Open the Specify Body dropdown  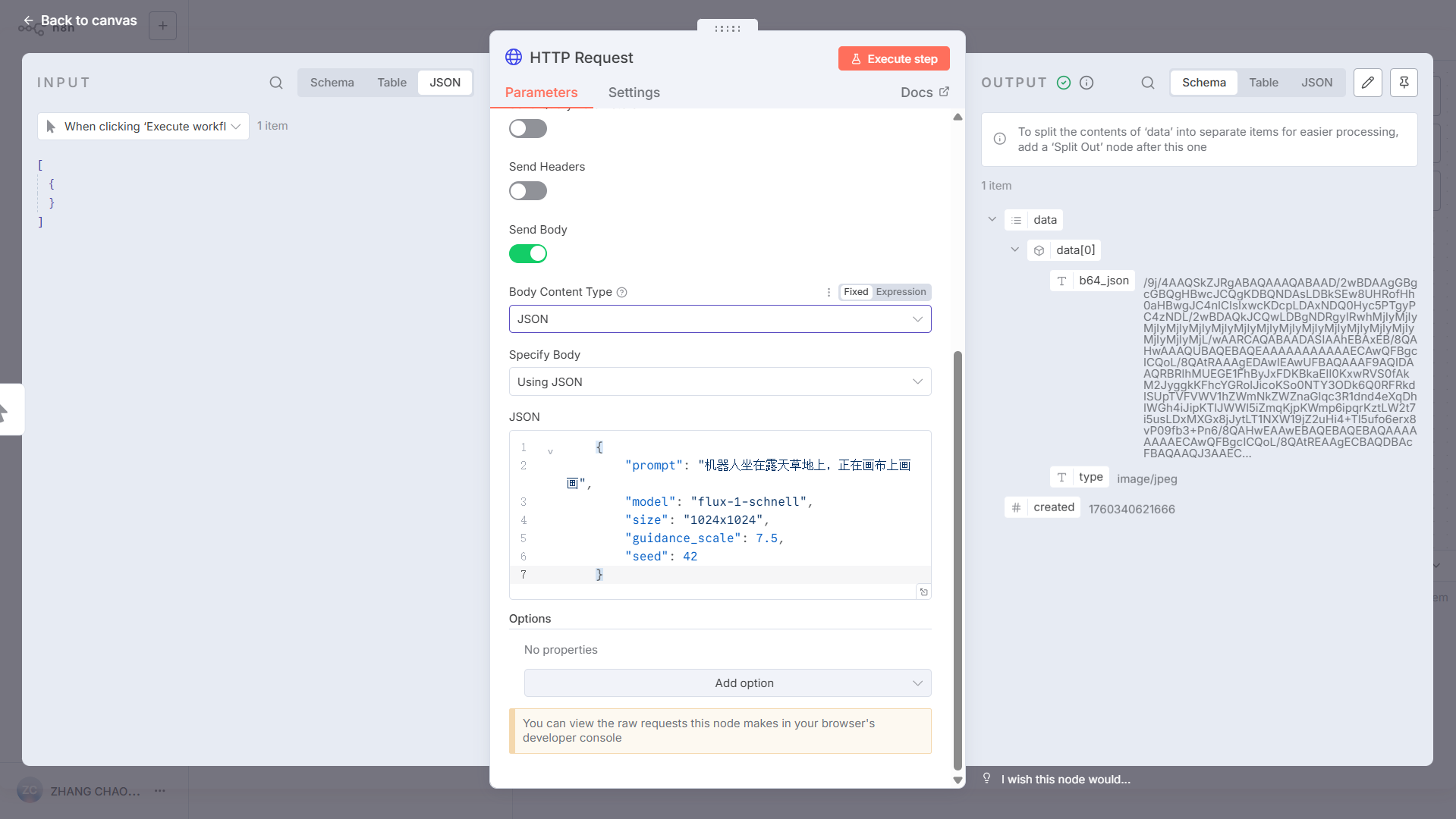(x=719, y=382)
